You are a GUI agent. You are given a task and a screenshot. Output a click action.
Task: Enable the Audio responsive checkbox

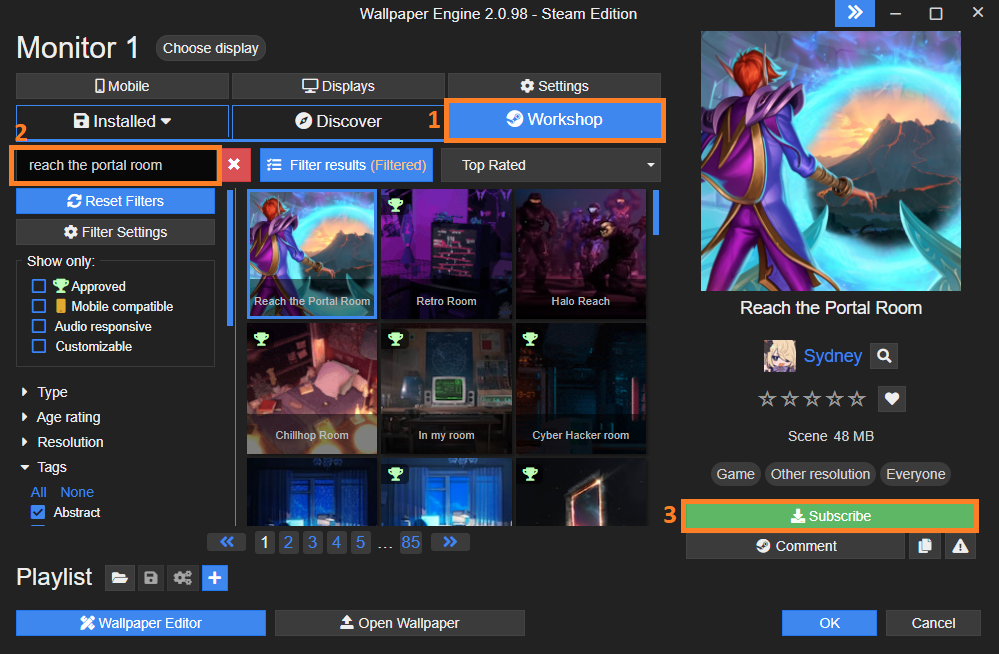pyautogui.click(x=39, y=326)
